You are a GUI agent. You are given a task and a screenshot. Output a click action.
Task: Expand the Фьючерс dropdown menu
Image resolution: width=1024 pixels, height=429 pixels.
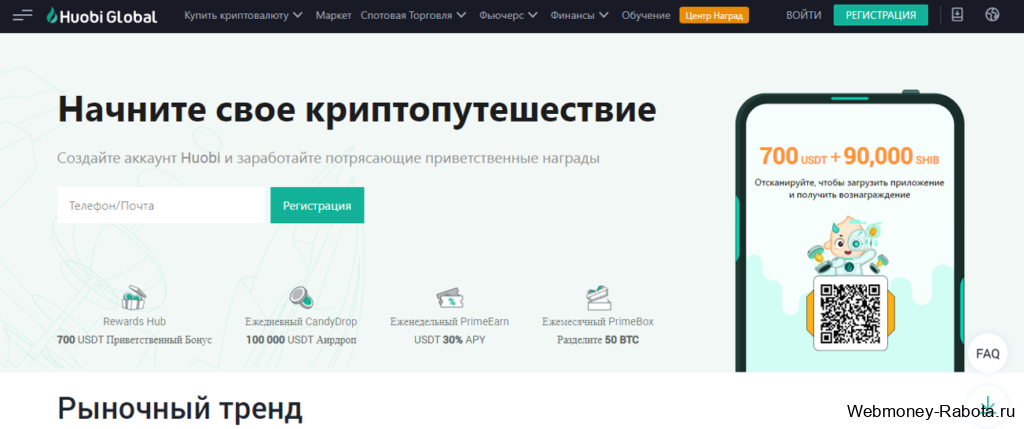coord(508,15)
